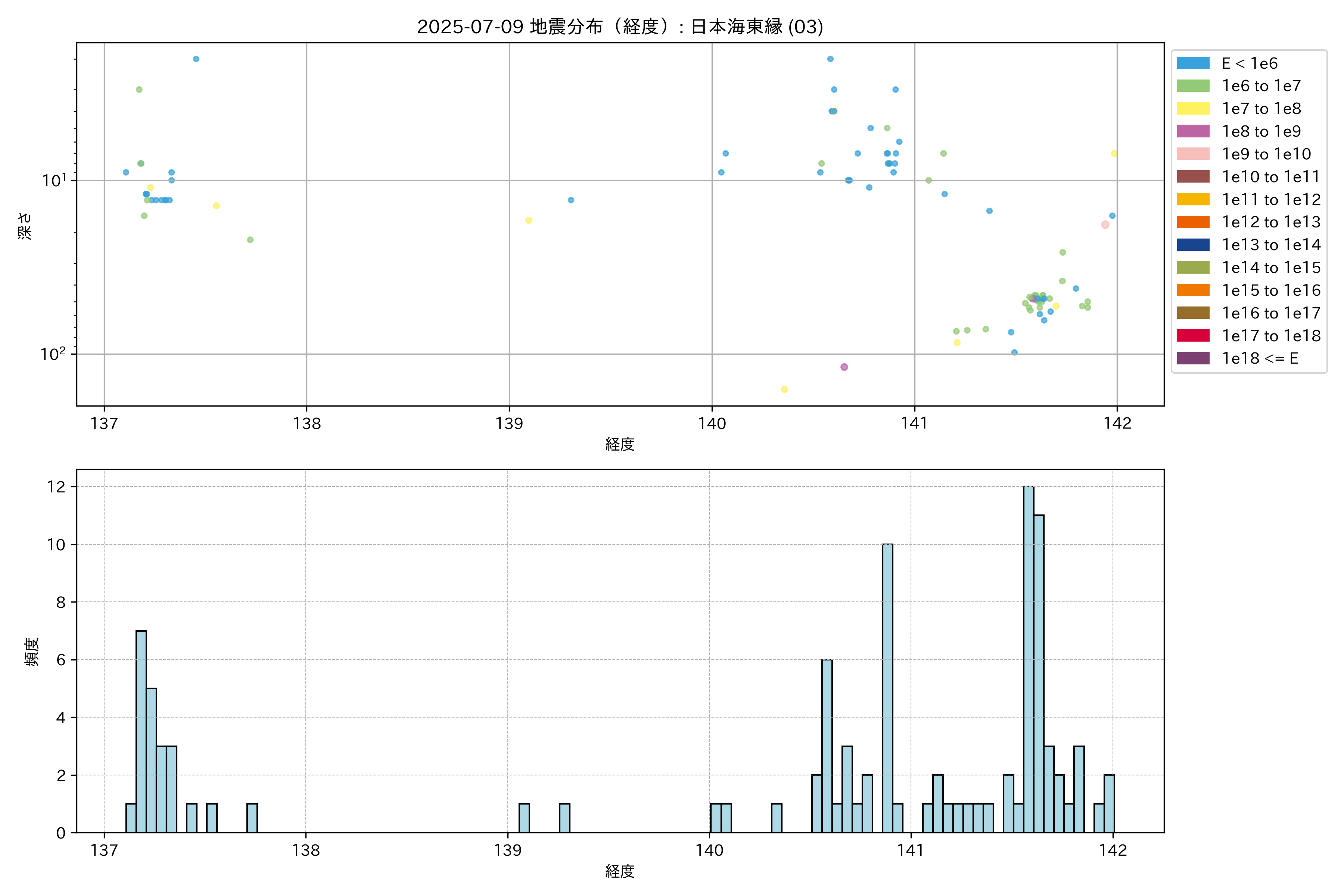The height and width of the screenshot is (896, 1344).
Task: Click the yellow '1e7 to 1e8' legend swatch
Action: tap(1192, 109)
